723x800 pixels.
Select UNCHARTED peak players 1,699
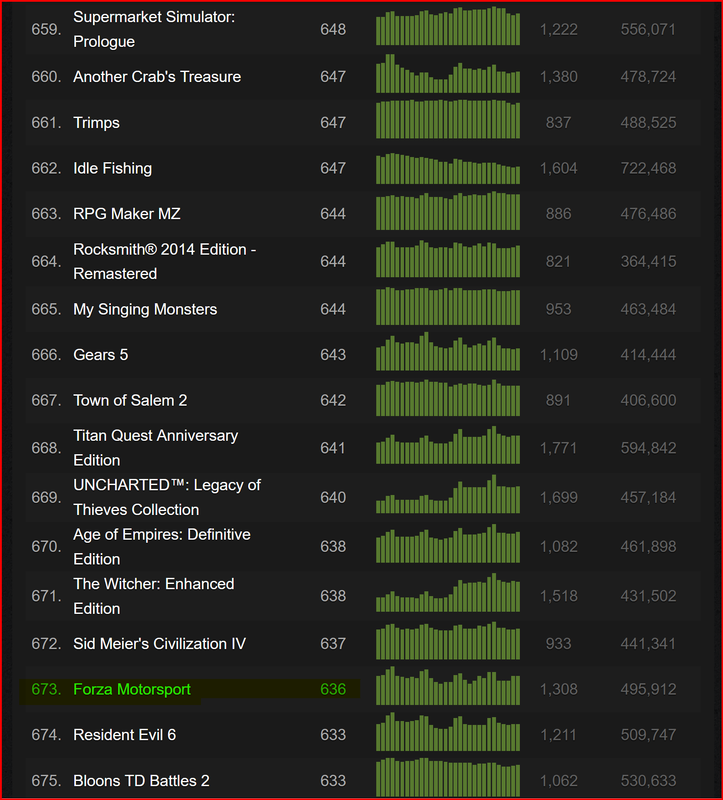[559, 497]
